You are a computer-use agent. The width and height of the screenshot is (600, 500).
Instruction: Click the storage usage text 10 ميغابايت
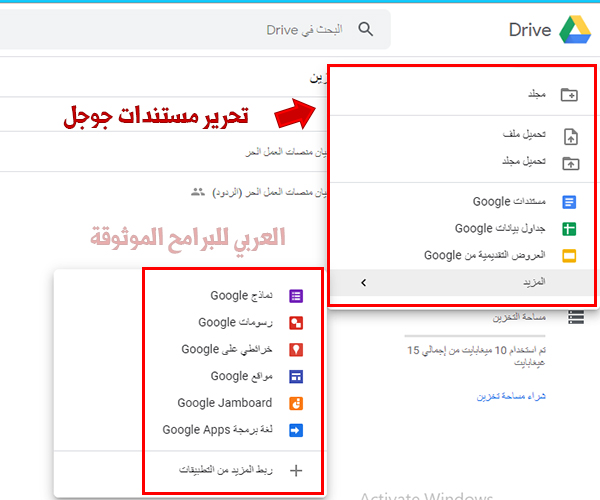coord(476,356)
